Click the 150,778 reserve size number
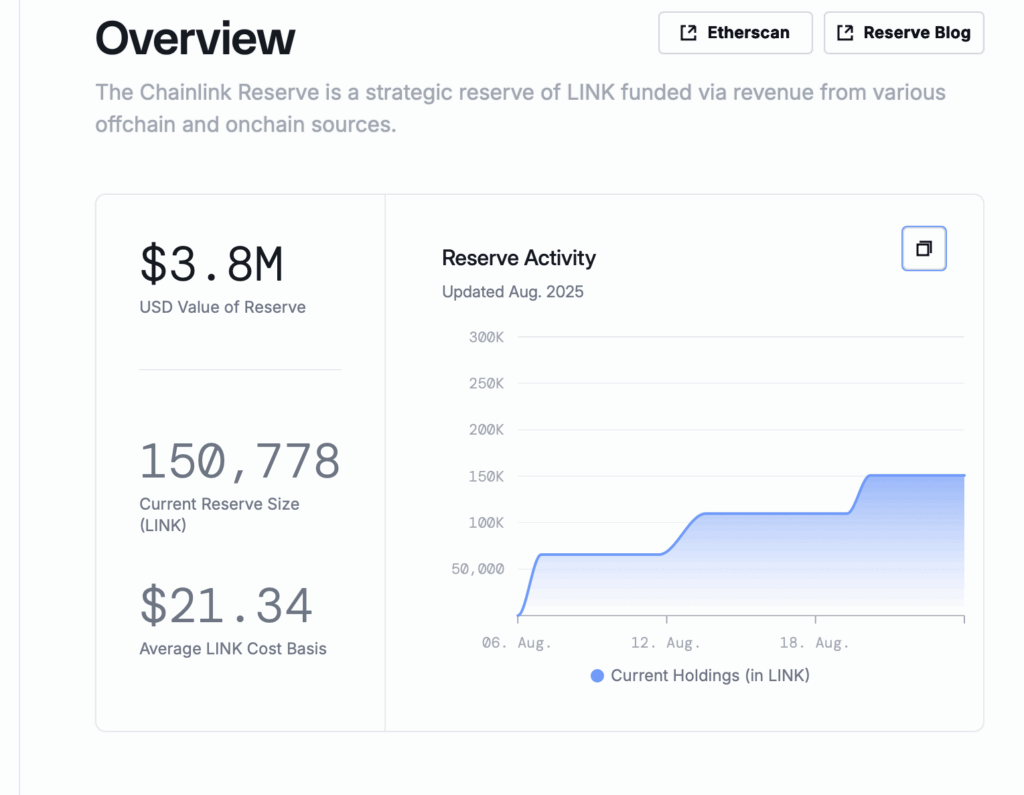Viewport: 1024px width, 795px height. (x=240, y=461)
